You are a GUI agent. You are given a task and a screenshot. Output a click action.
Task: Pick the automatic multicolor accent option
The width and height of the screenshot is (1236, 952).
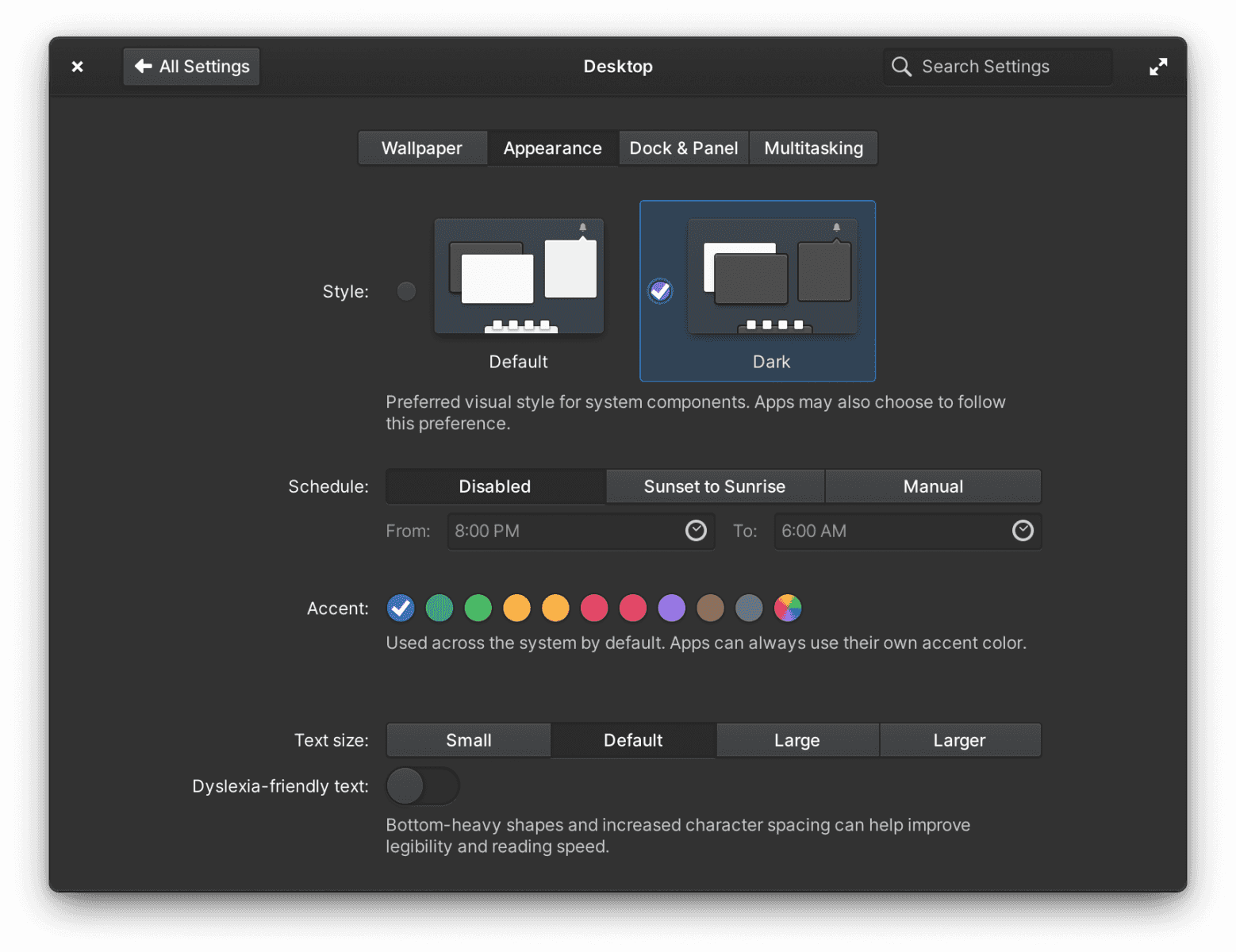788,608
